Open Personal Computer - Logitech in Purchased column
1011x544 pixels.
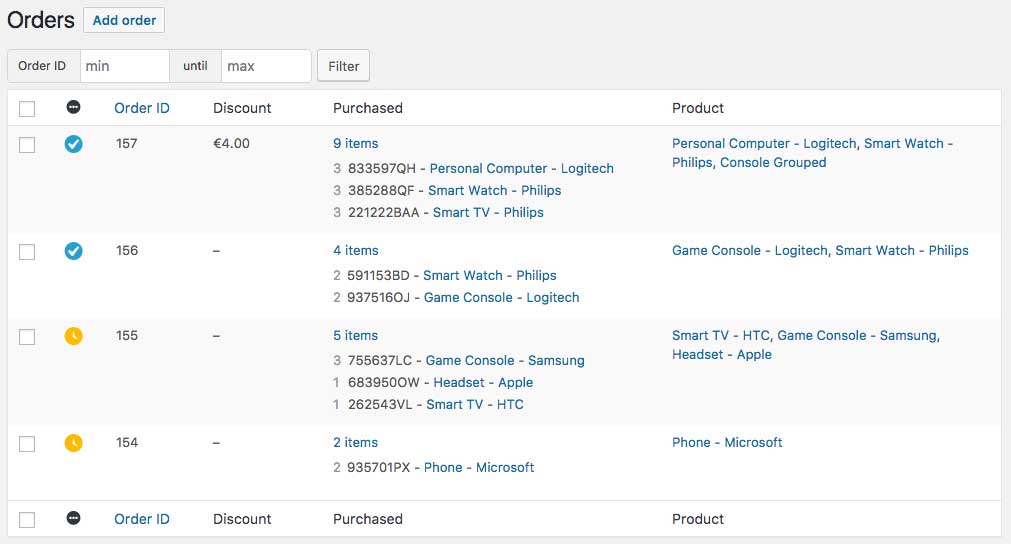[522, 168]
